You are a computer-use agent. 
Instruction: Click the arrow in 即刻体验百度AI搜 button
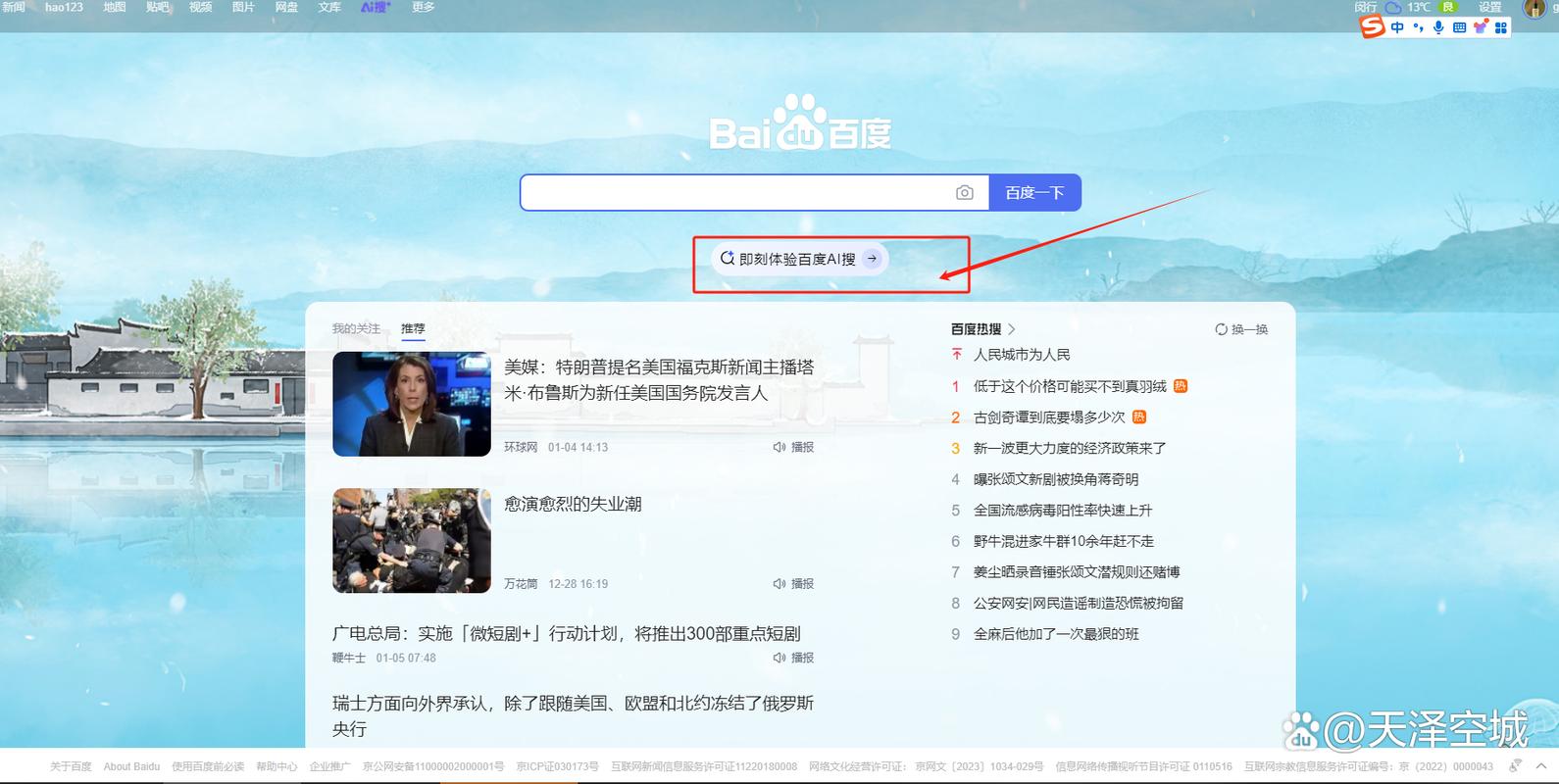point(872,259)
